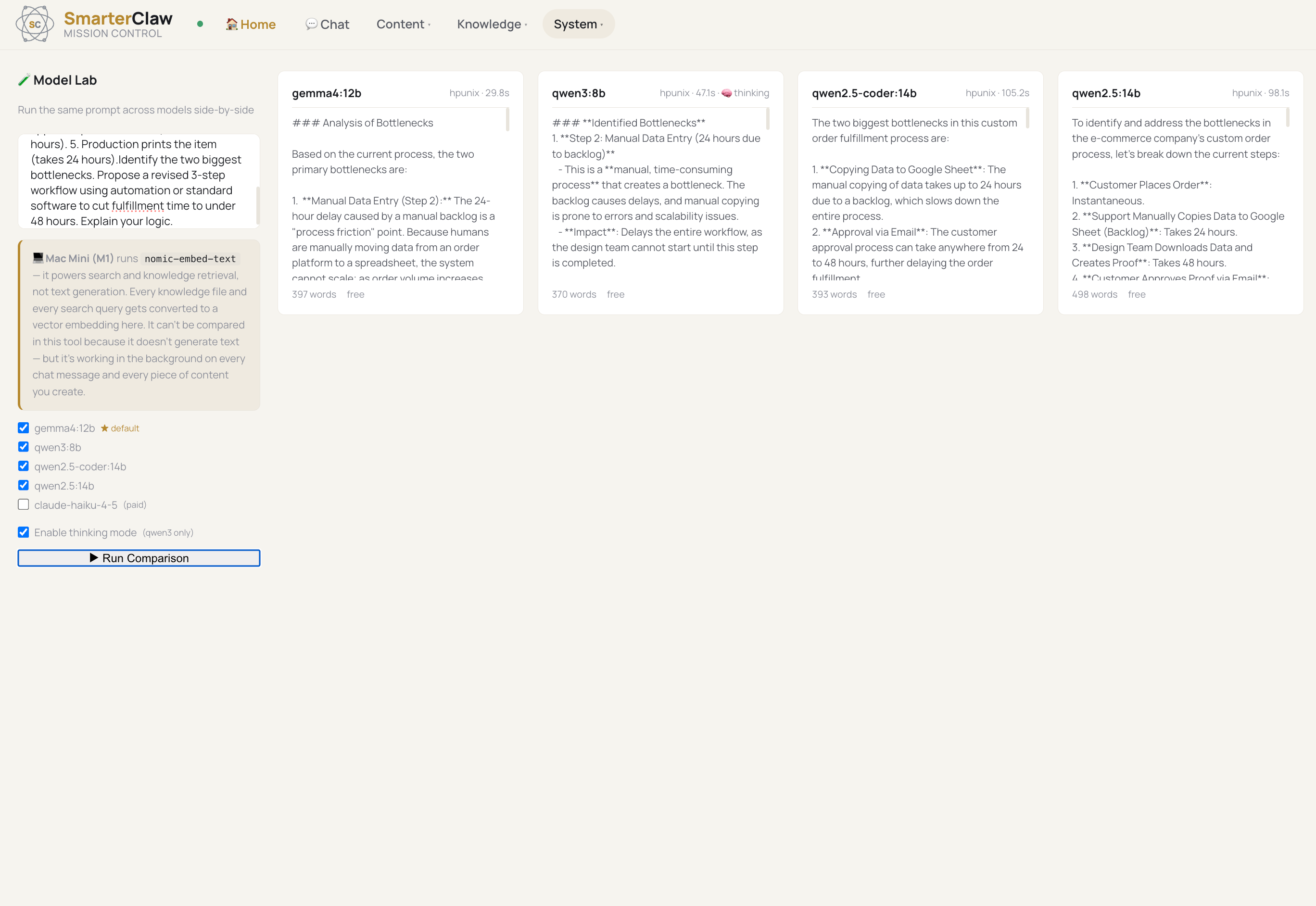Uncheck the gemma4:12b model checkbox

point(23,428)
